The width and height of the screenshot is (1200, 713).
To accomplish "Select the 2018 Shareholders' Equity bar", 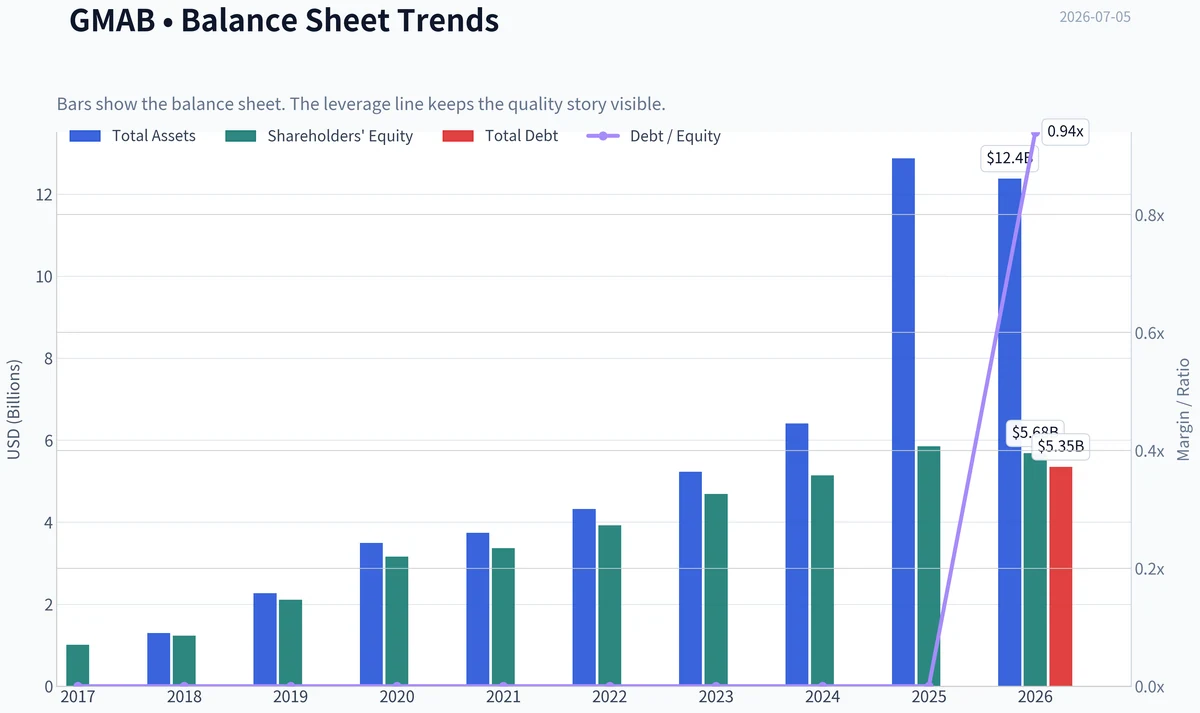I will click(184, 661).
